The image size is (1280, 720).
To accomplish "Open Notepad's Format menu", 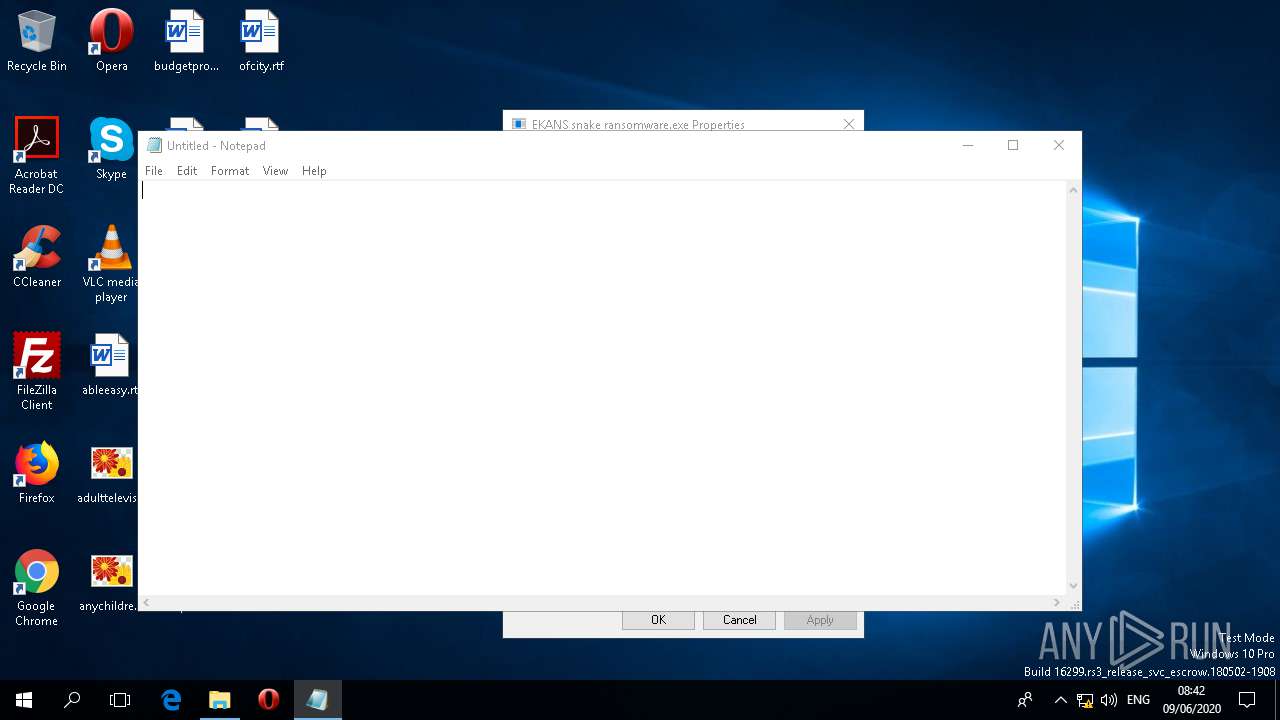I will click(230, 171).
